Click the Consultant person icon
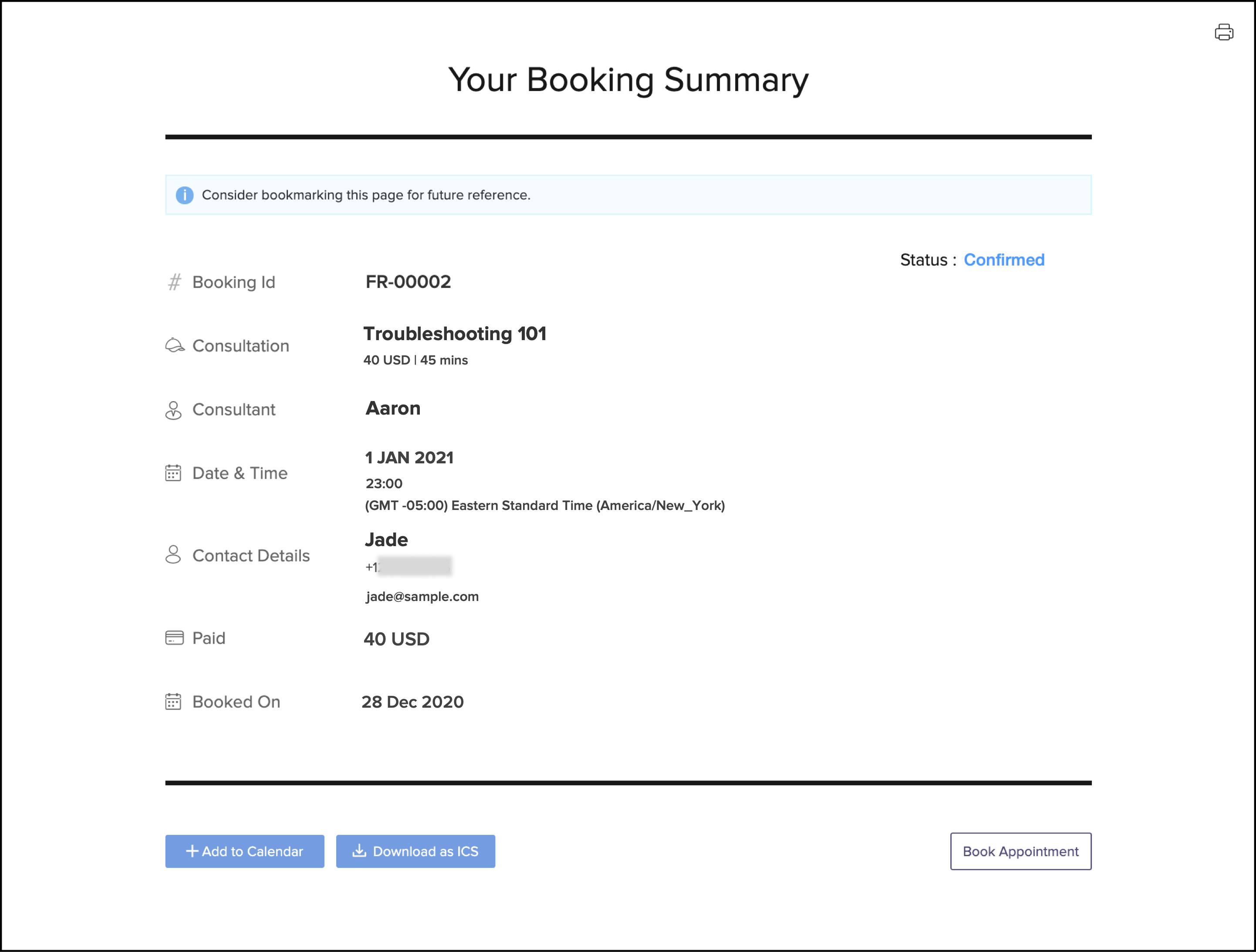Image resolution: width=1256 pixels, height=952 pixels. pyautogui.click(x=173, y=410)
